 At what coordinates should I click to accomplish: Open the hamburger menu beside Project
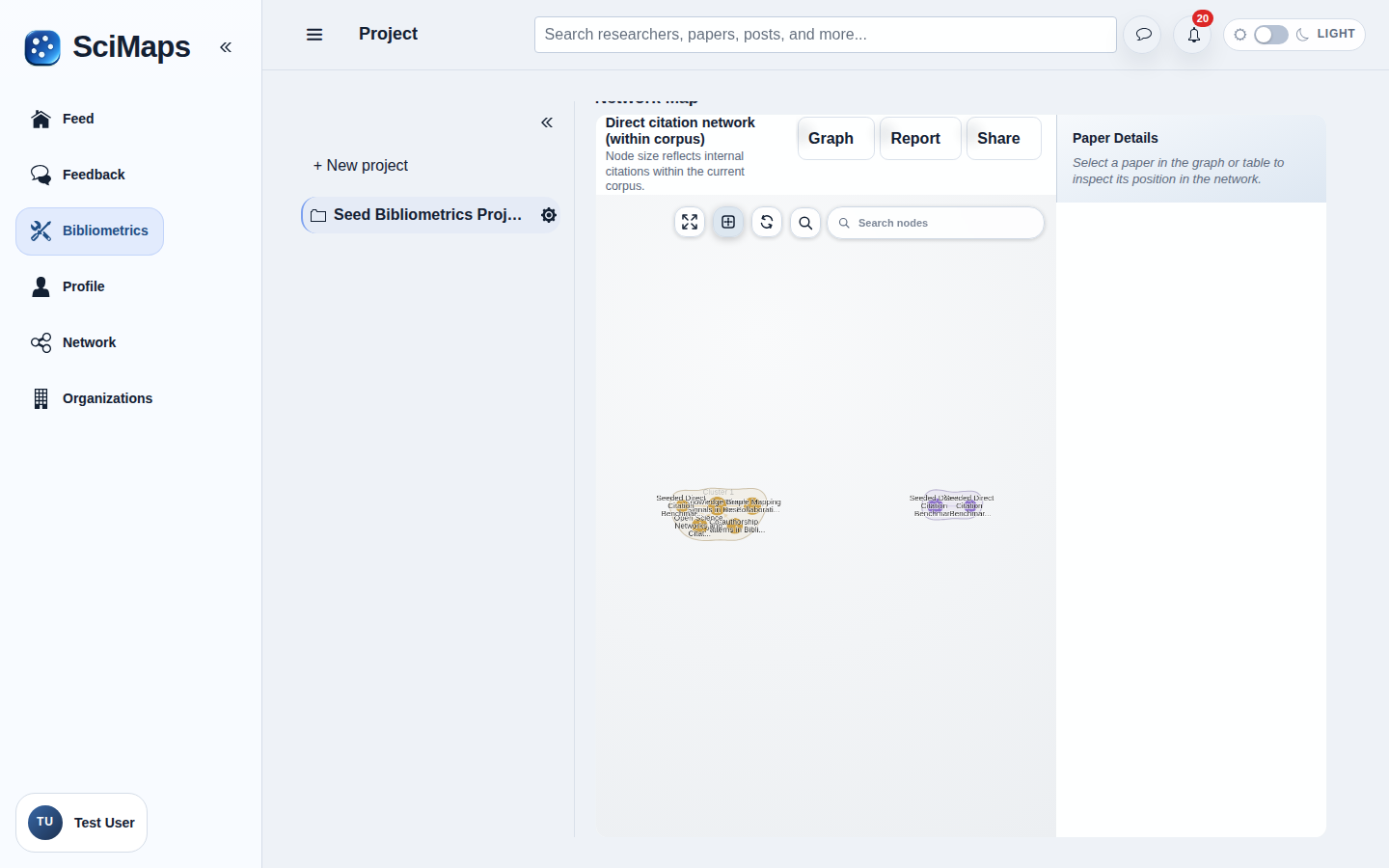tap(314, 35)
